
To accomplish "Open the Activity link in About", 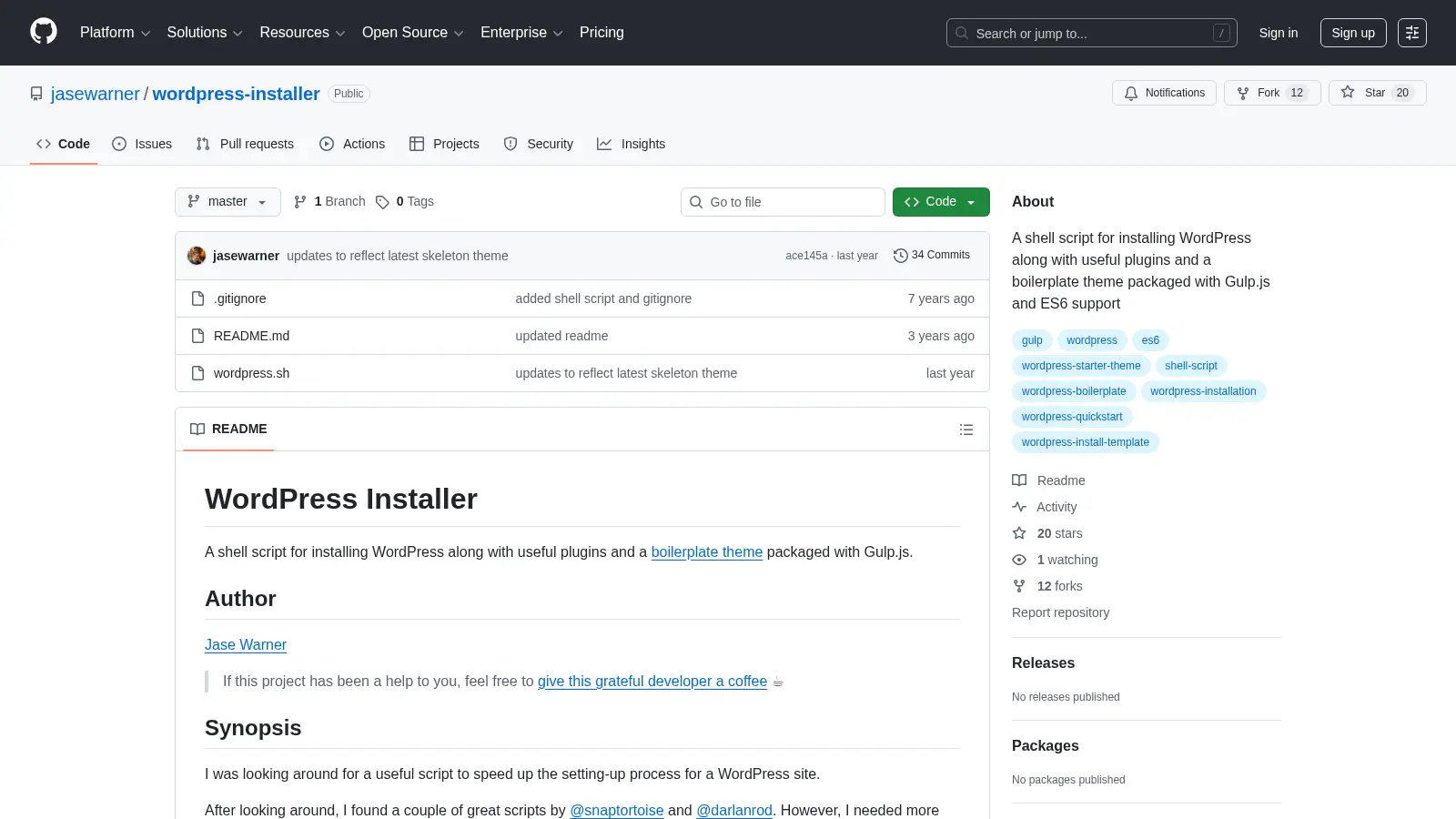I will pyautogui.click(x=1045, y=507).
